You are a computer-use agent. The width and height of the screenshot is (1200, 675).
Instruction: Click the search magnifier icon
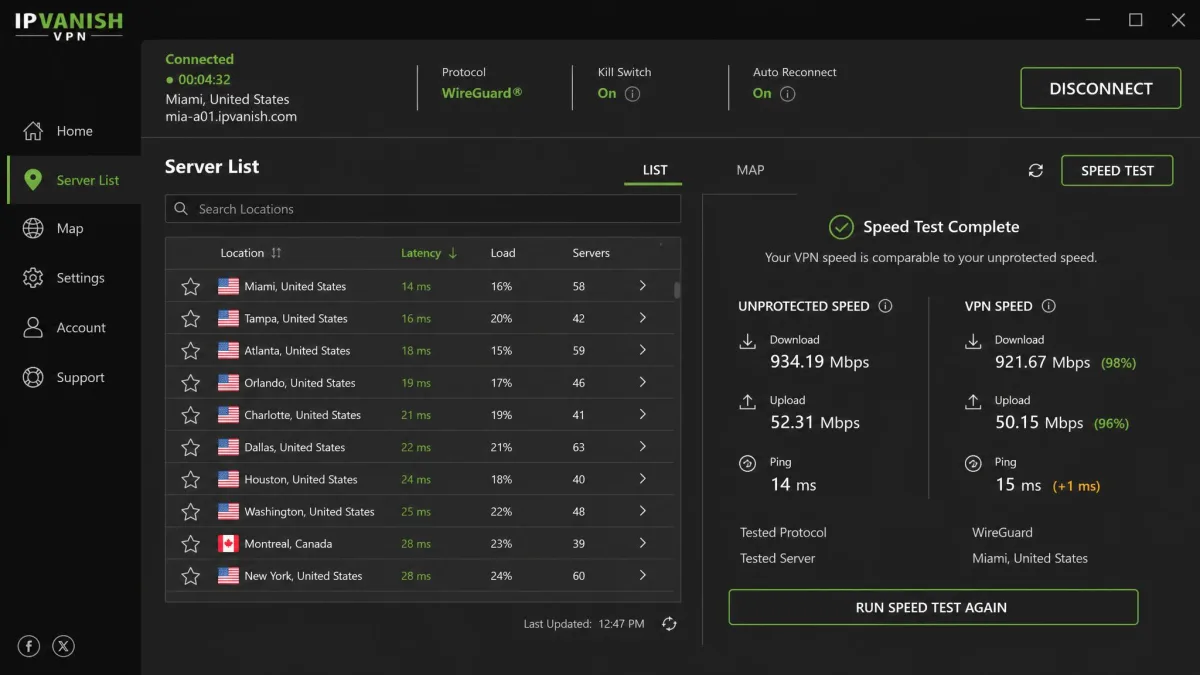181,209
